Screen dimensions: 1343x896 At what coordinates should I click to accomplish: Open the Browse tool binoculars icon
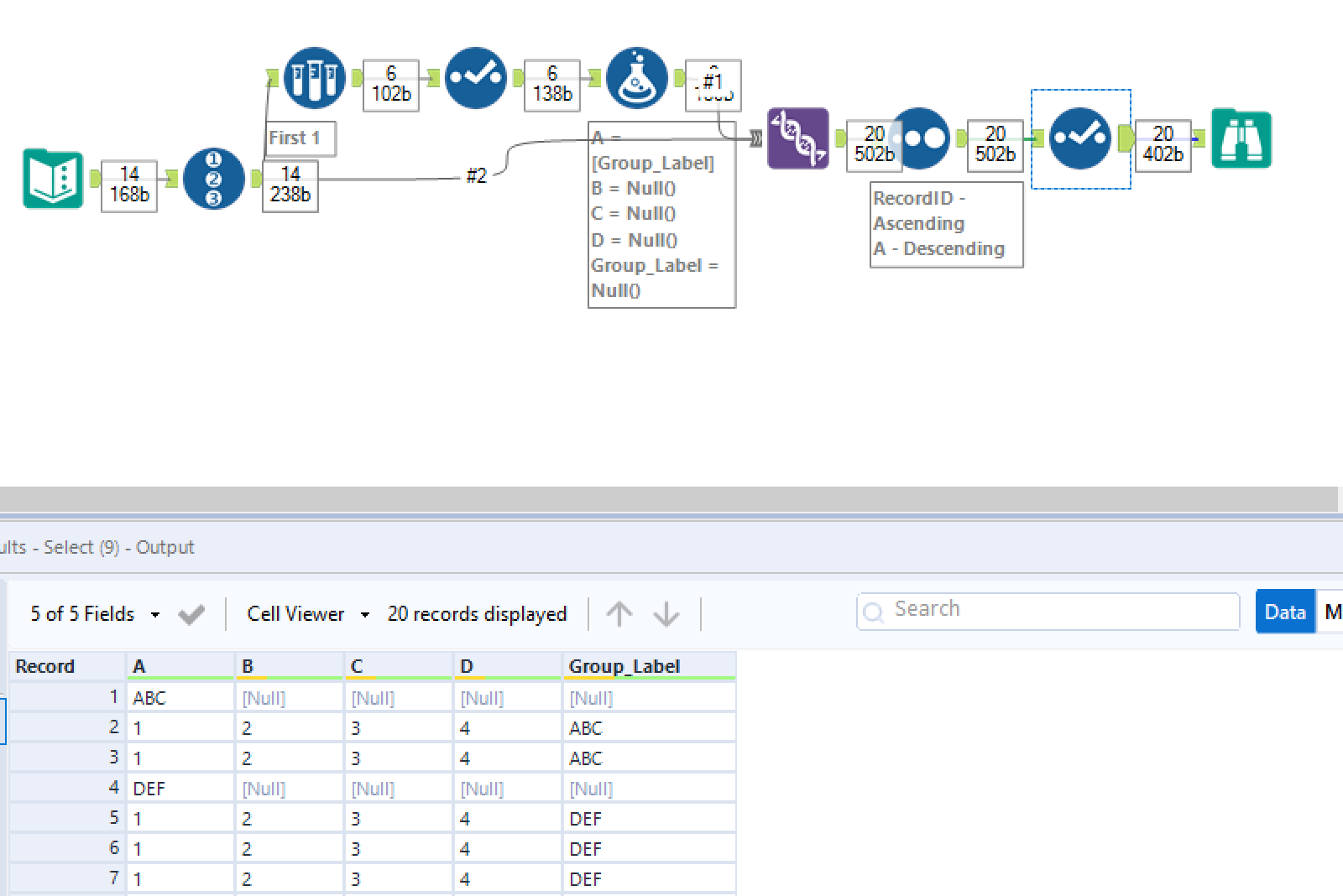click(x=1241, y=139)
